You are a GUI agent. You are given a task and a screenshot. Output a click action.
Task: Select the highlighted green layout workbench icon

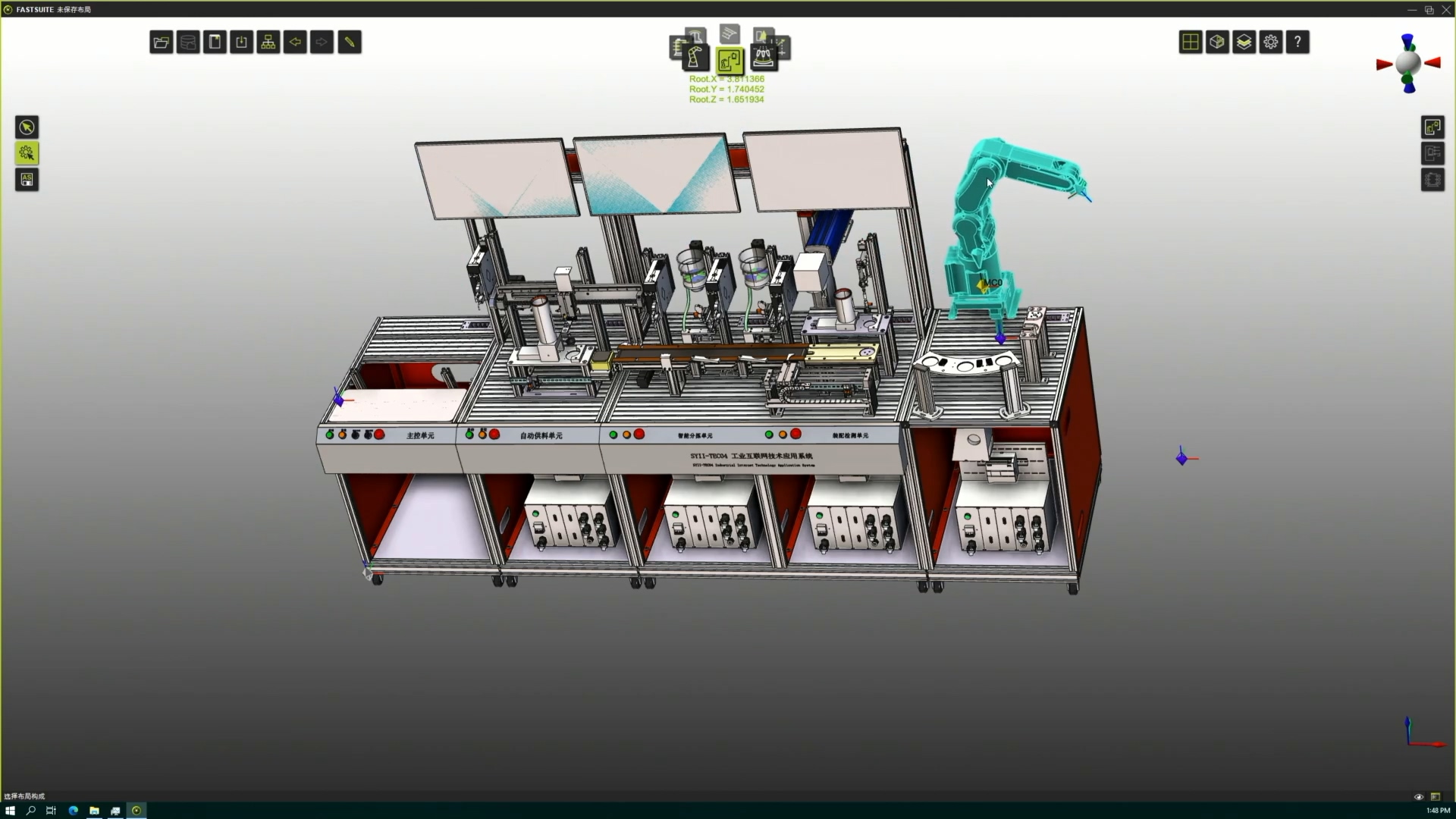click(x=729, y=61)
